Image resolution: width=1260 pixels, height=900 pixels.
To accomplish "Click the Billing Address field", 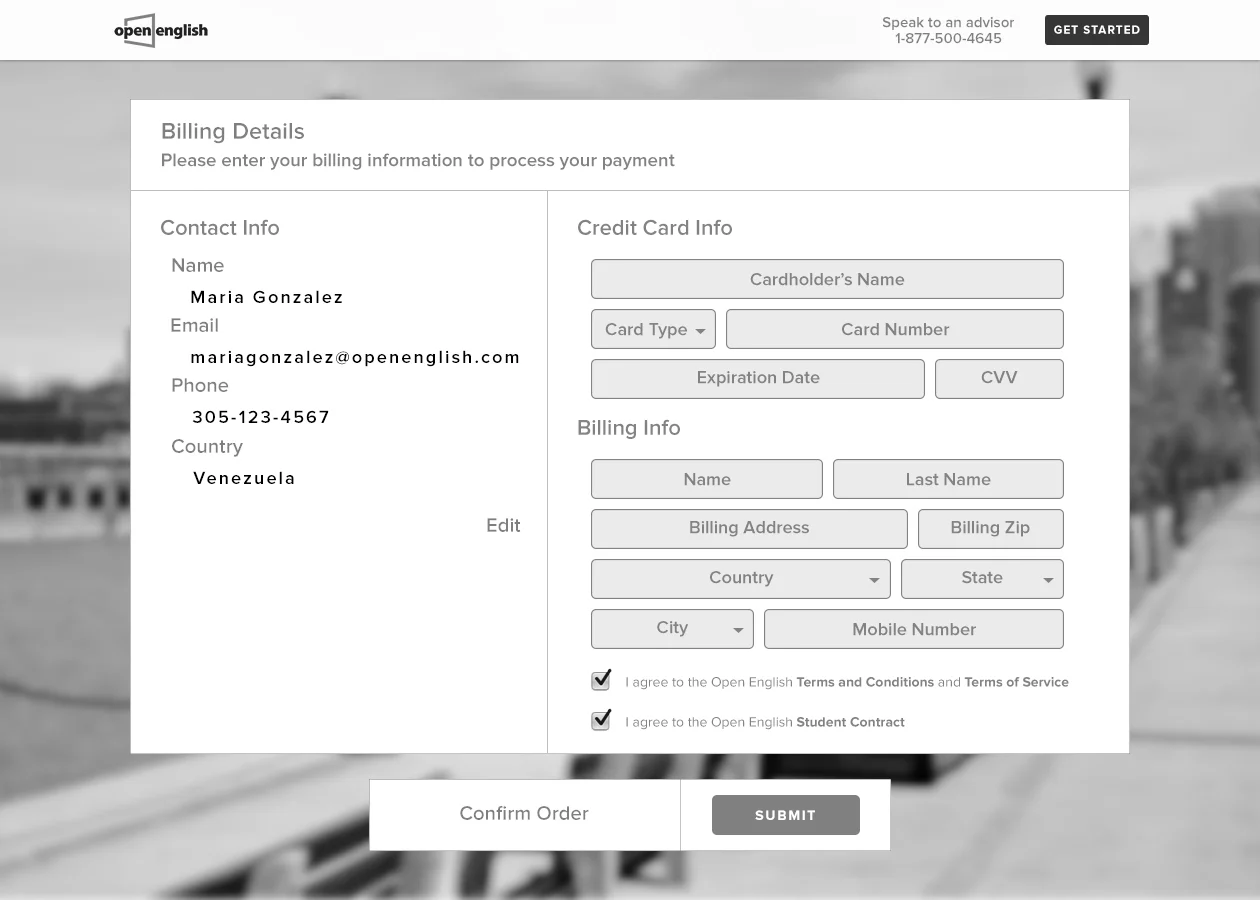I will pyautogui.click(x=748, y=528).
